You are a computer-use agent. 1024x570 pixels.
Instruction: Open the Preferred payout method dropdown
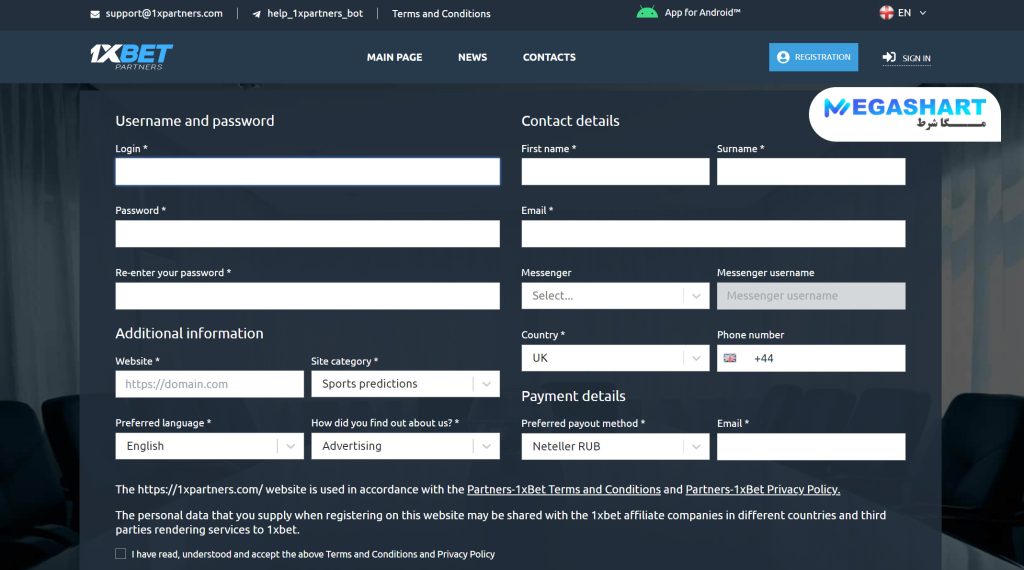tap(615, 446)
